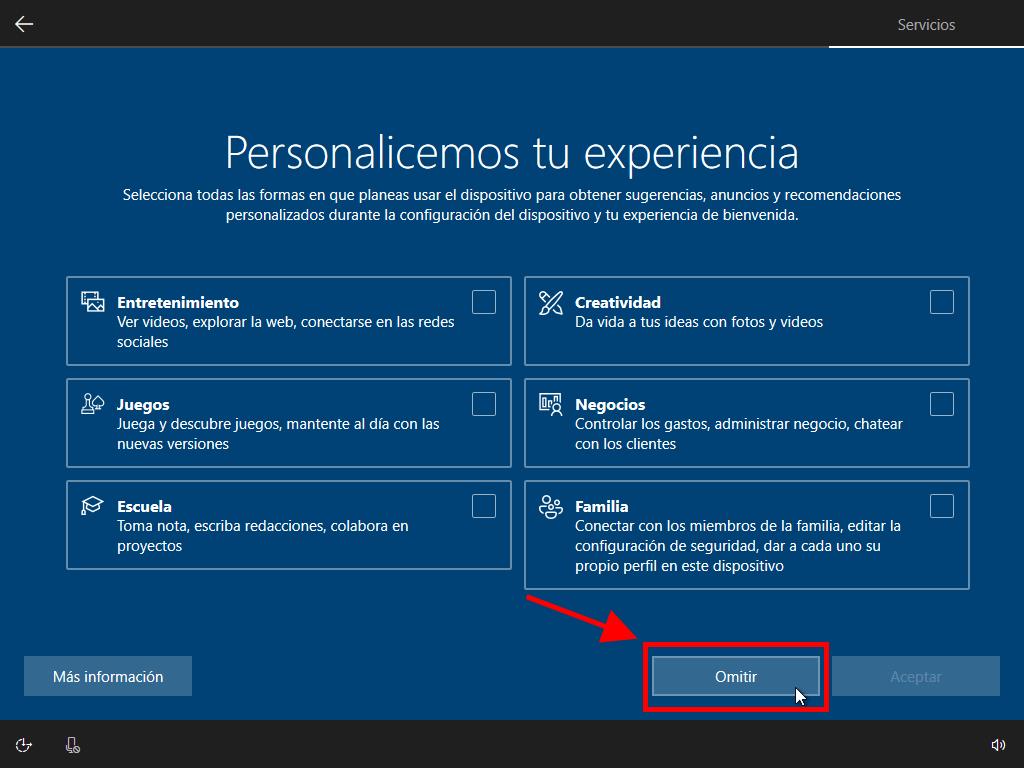The image size is (1024, 768).
Task: Enable the Creatividad checkbox
Action: point(942,302)
